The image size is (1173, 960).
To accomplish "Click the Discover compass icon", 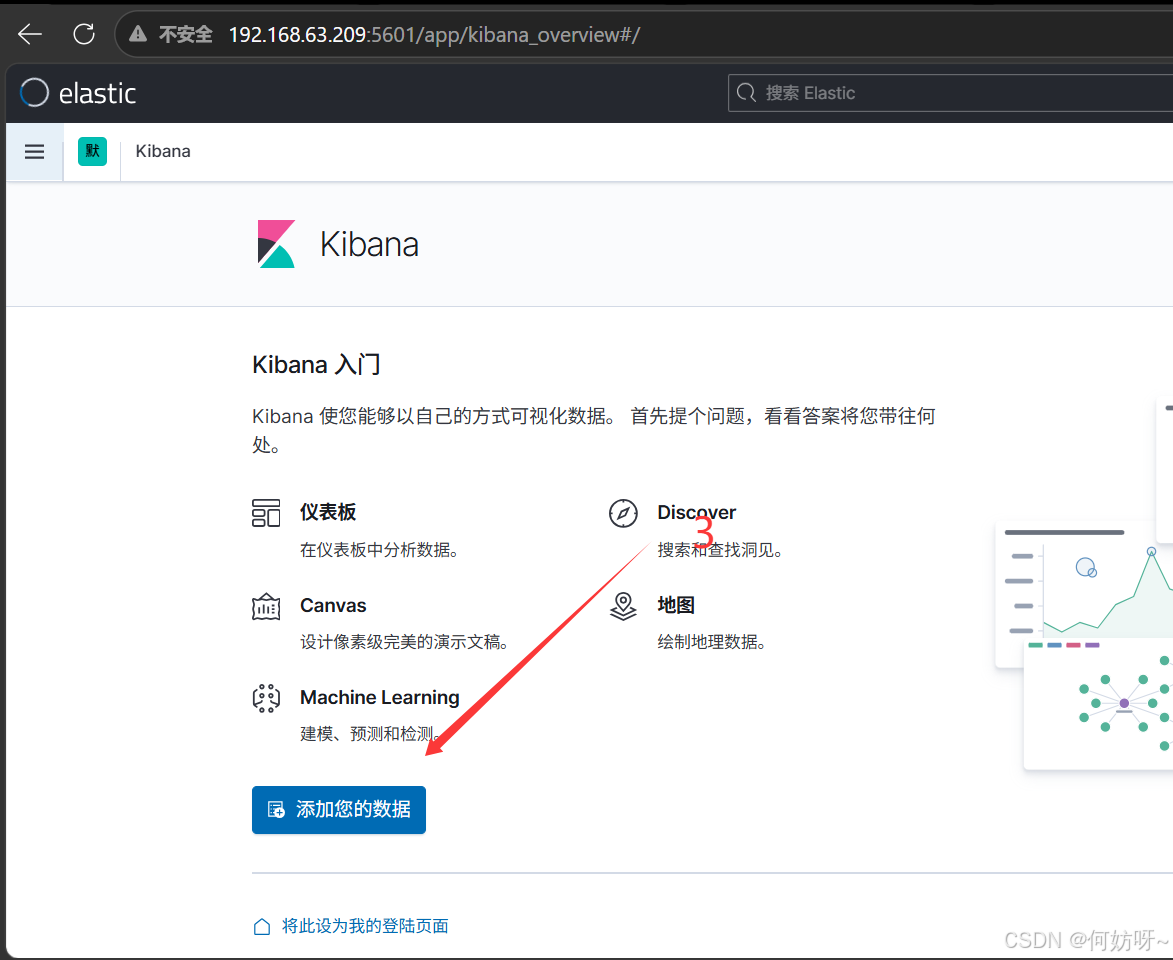I will pos(623,513).
